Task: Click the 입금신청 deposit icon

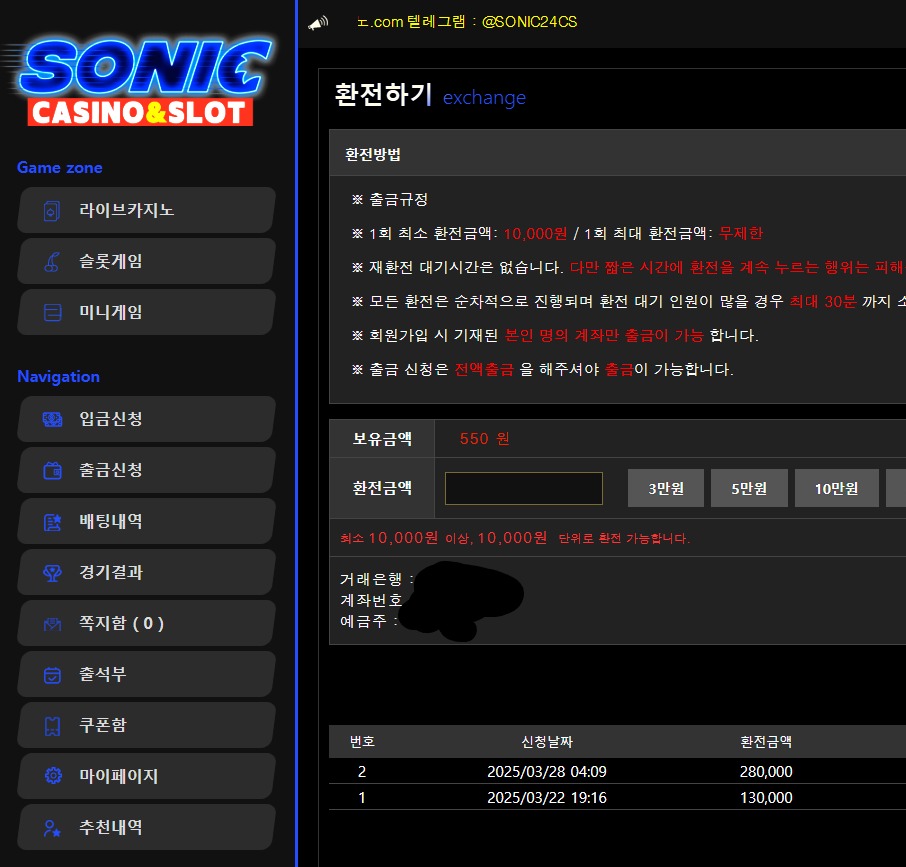Action: click(x=52, y=420)
